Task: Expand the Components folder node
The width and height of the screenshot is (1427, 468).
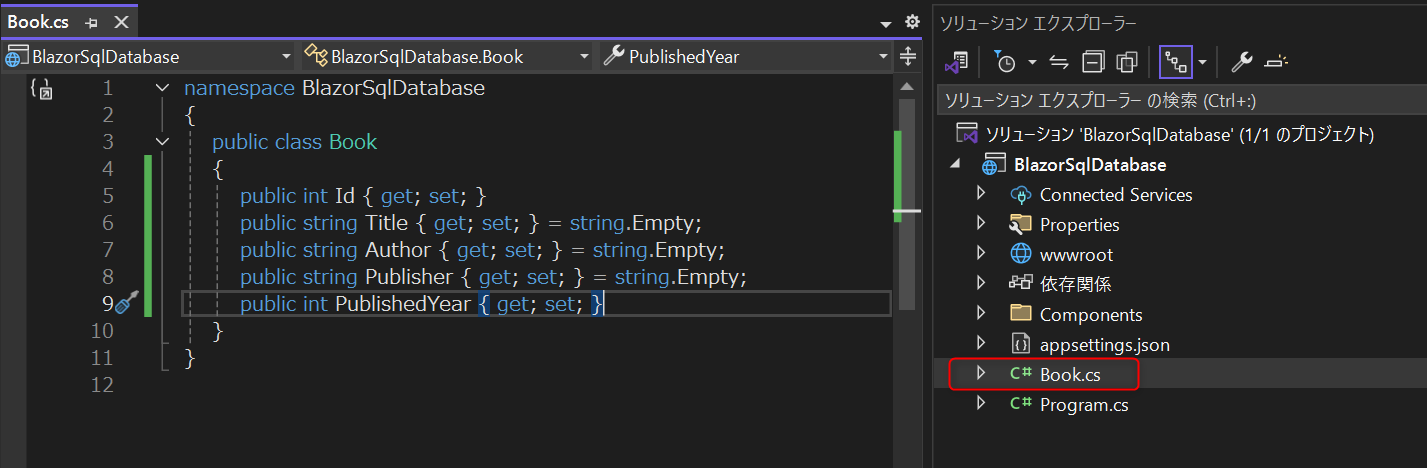Action: (981, 314)
